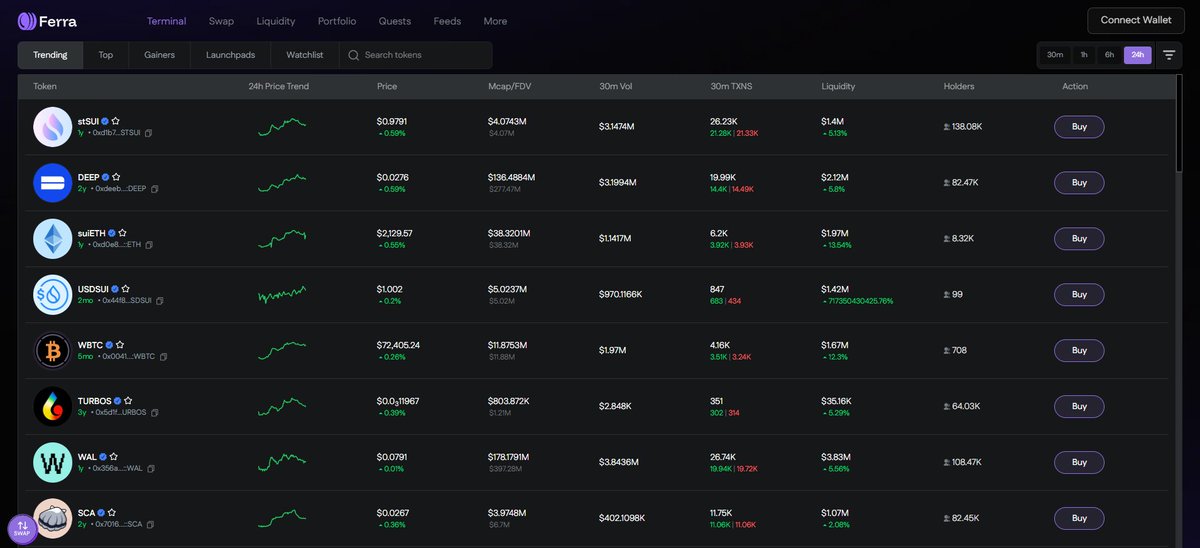Click the 30m Vol column header

click(x=615, y=87)
